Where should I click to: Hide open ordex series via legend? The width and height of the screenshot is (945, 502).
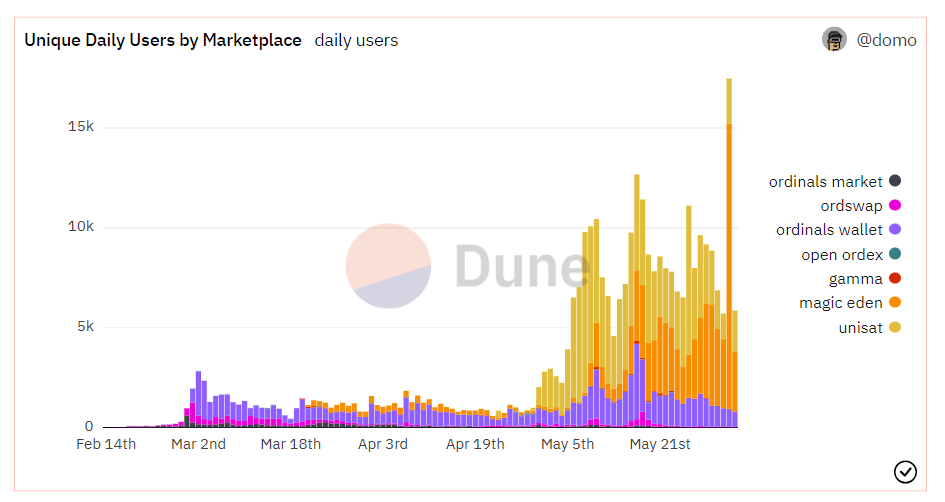[841, 254]
